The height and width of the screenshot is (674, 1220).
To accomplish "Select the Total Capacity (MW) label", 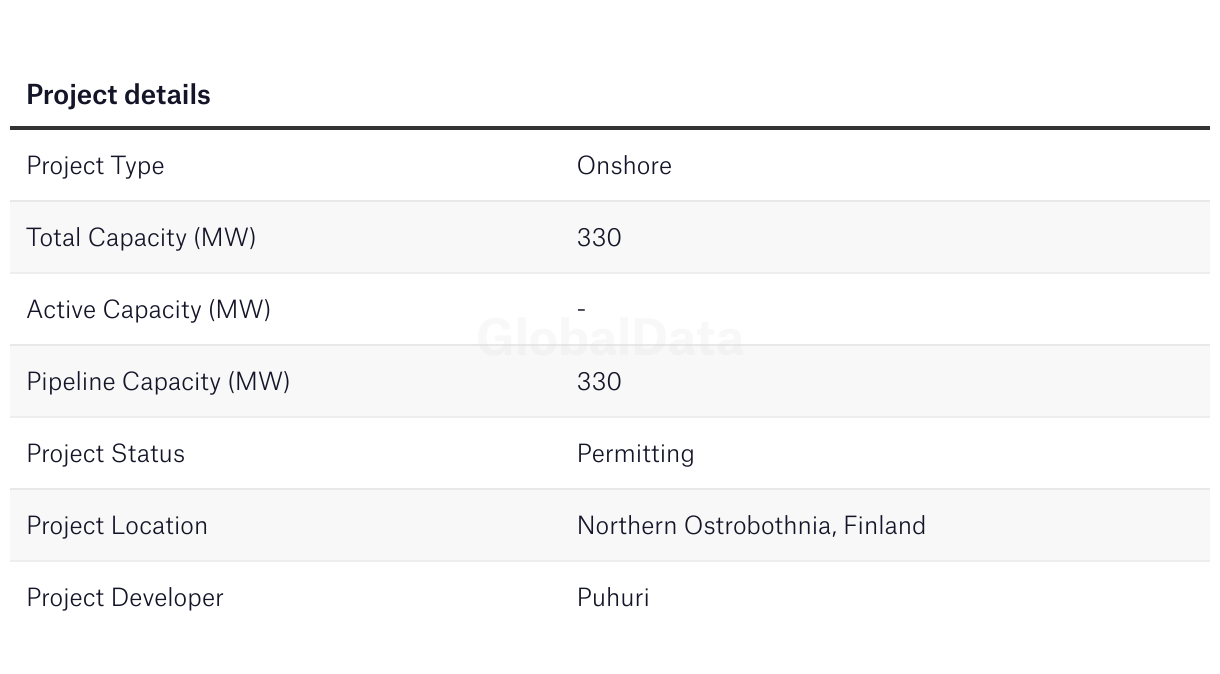I will tap(141, 238).
